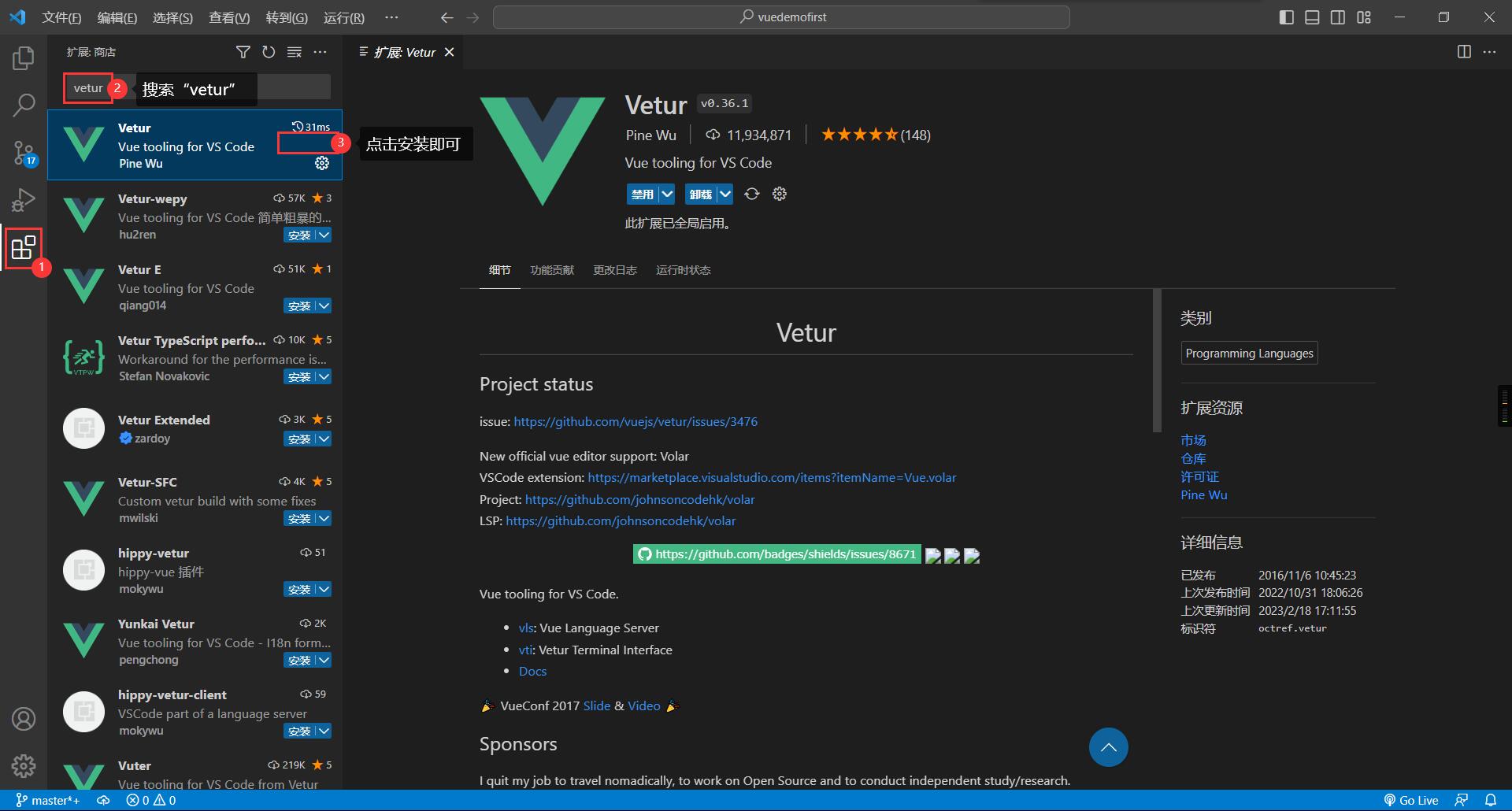The image size is (1512, 811).
Task: Click the Programming Languages category tag
Action: 1250,353
